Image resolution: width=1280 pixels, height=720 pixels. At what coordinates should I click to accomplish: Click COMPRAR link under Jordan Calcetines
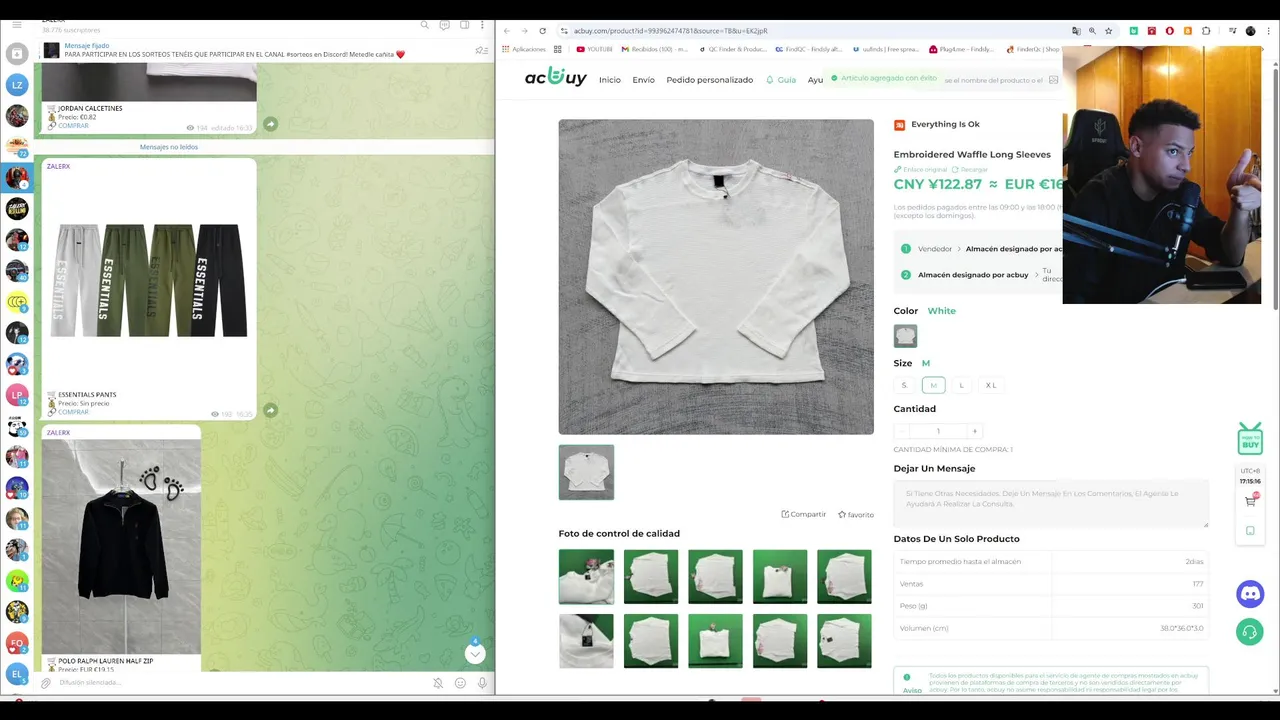pos(73,126)
